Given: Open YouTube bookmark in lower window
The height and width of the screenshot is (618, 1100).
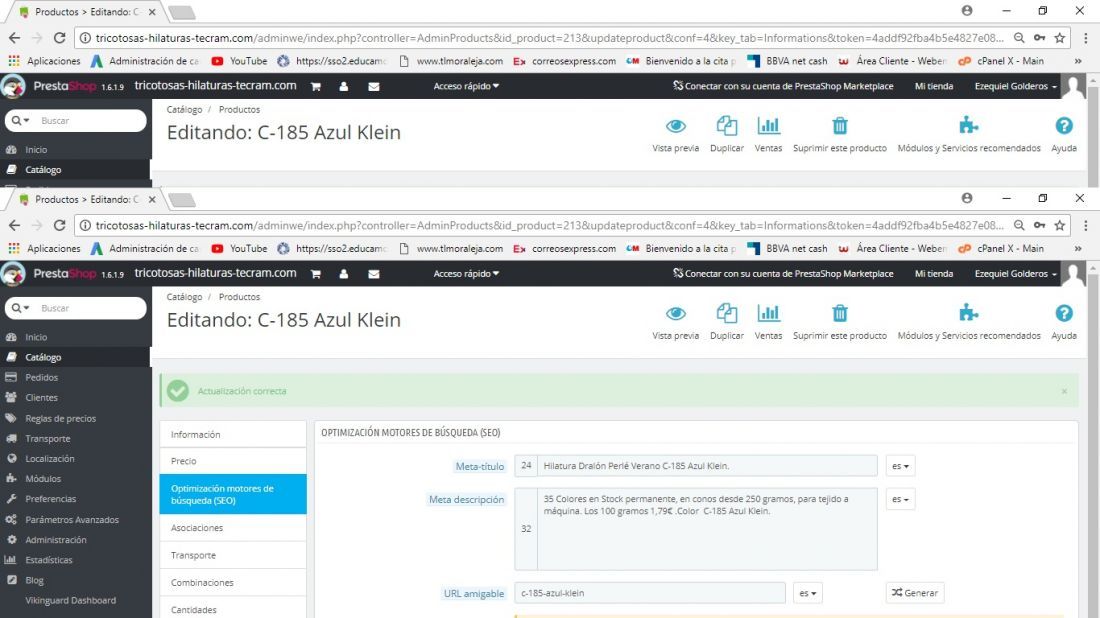Looking at the screenshot, I should pos(240,248).
